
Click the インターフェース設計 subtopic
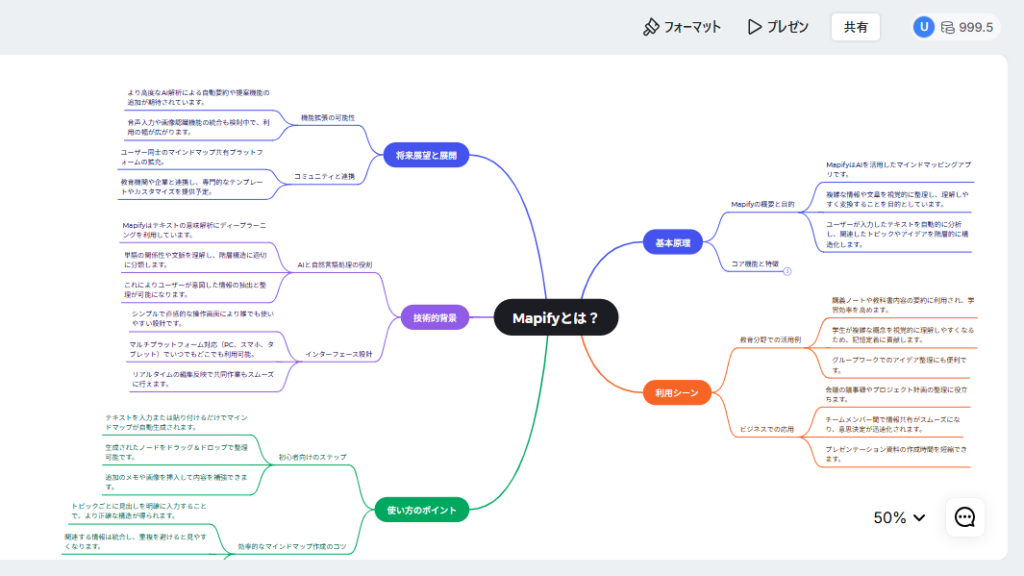[x=338, y=354]
